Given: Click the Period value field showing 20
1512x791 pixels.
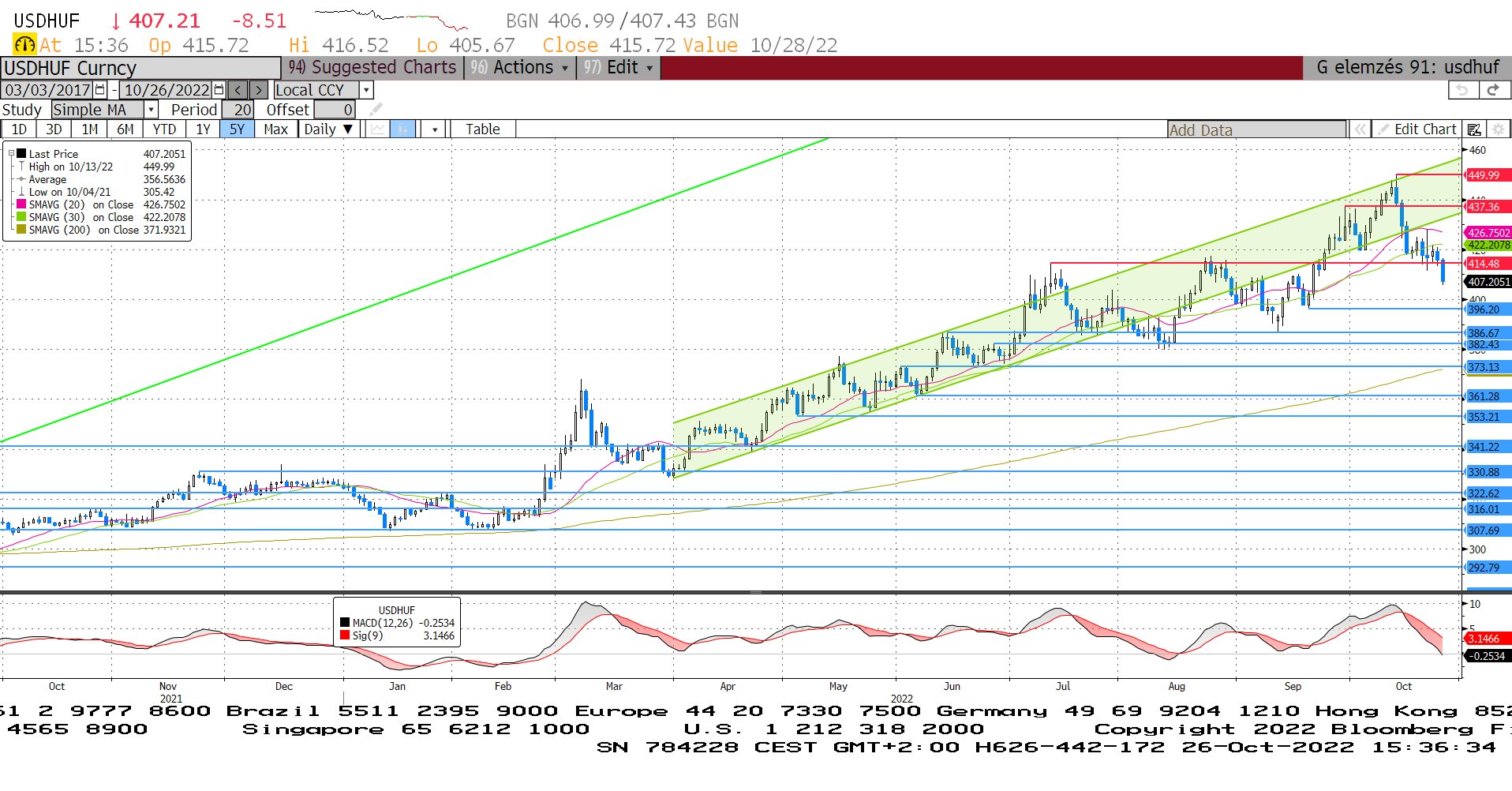Looking at the screenshot, I should pos(238,110).
